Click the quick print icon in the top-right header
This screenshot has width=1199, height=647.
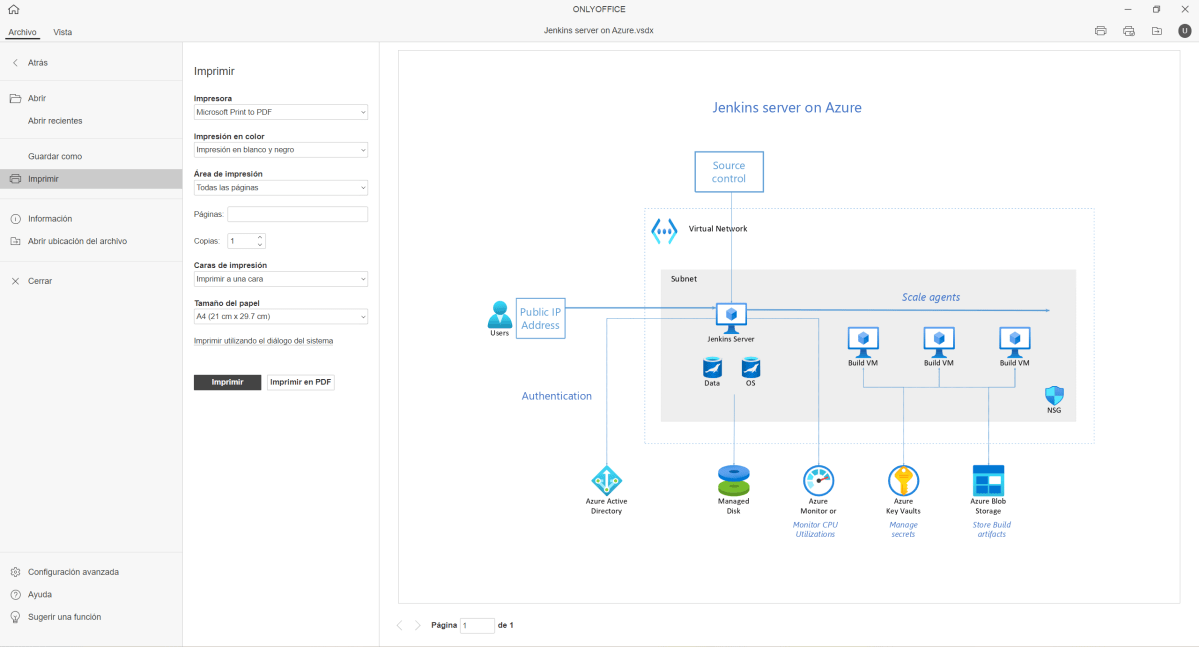(x=1128, y=31)
